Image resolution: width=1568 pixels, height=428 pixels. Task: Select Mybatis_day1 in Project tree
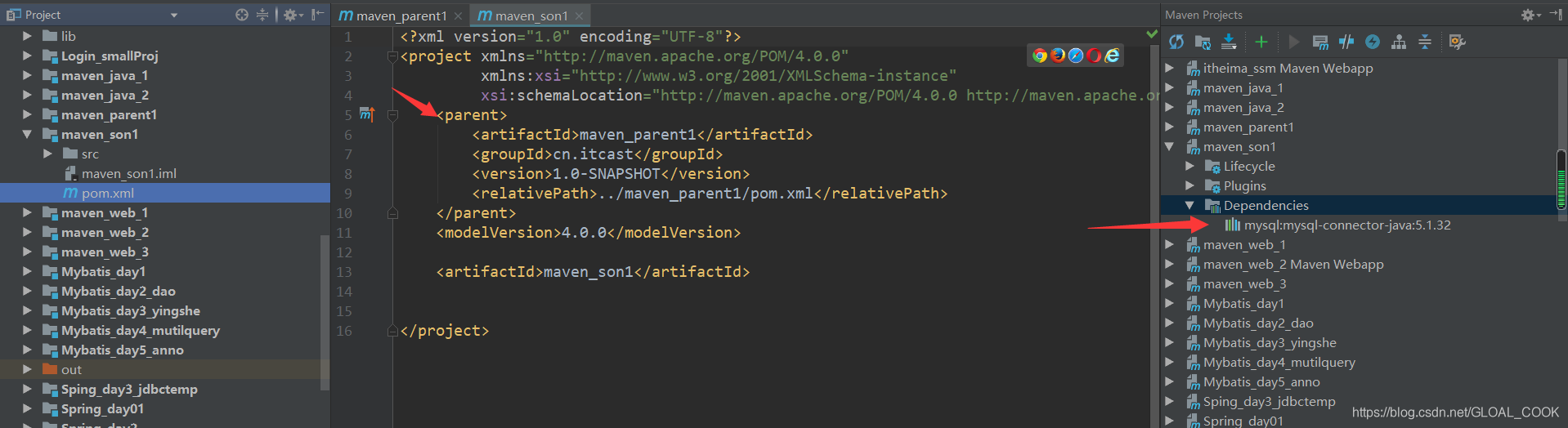click(x=102, y=271)
